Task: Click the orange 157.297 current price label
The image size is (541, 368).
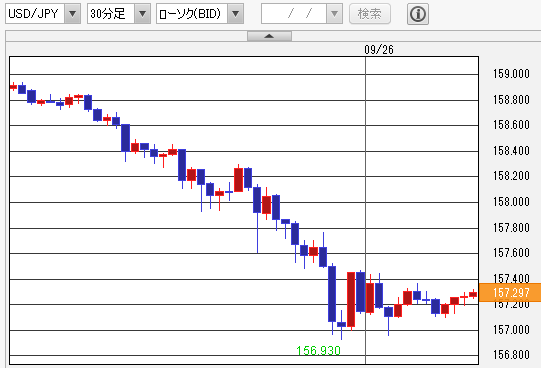Action: [510, 292]
